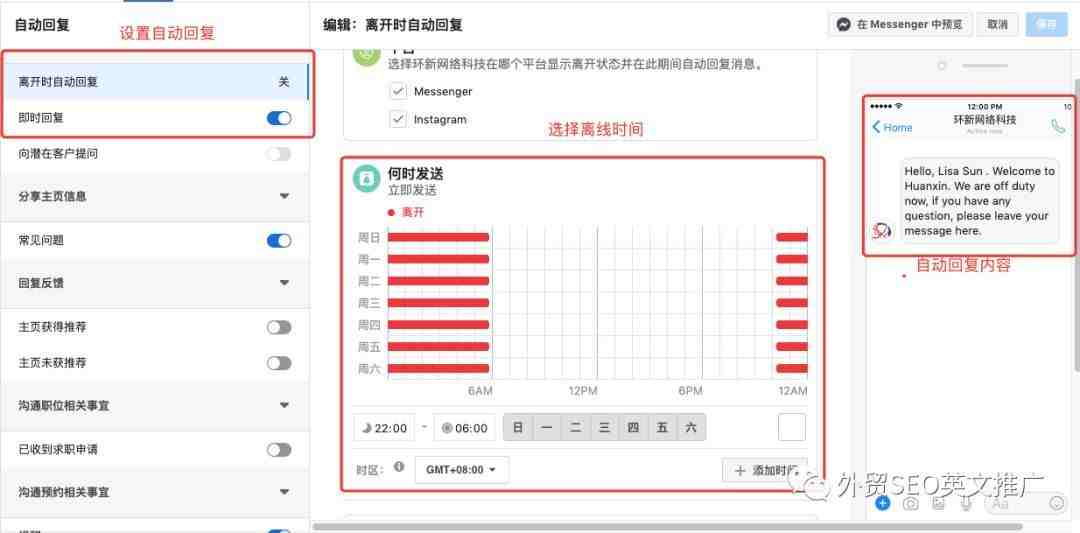The image size is (1080, 533).
Task: Uncheck the Instagram platform checkbox
Action: tap(398, 120)
